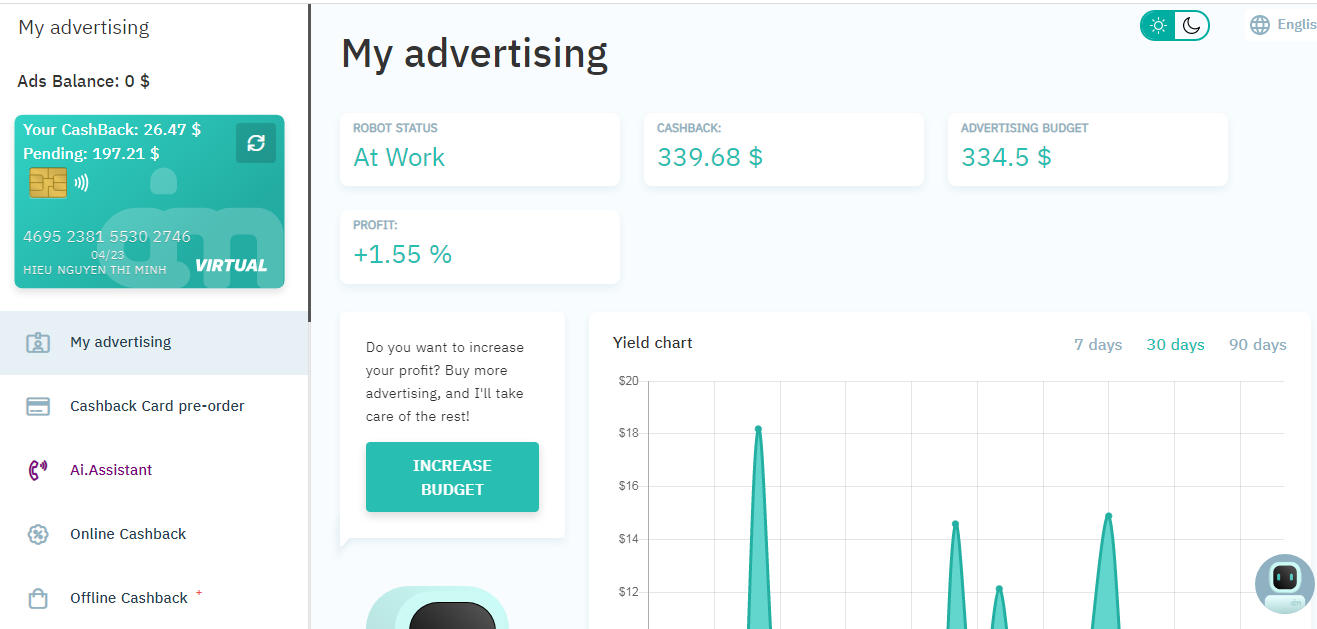This screenshot has width=1317, height=629.
Task: Click the card expiry date 04/23
Action: (107, 255)
